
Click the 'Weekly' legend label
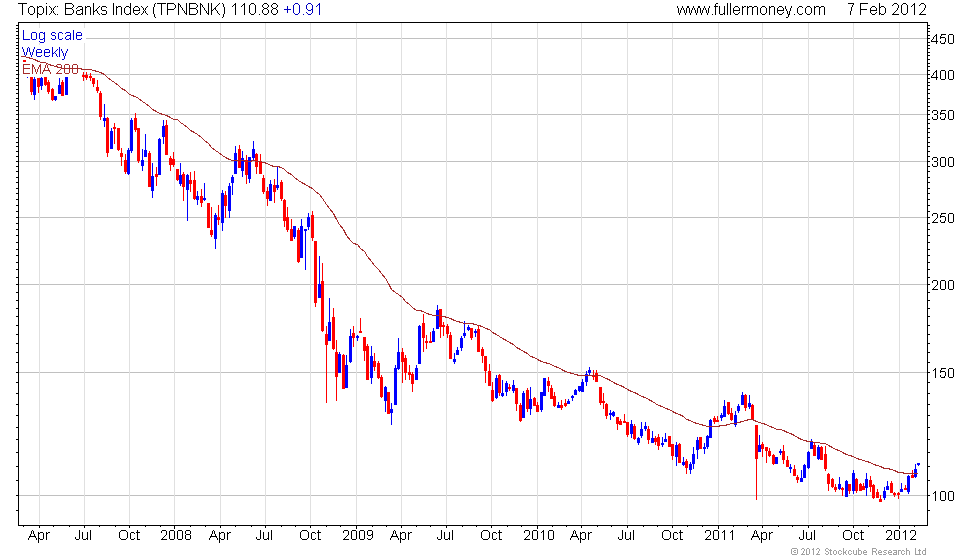(44, 52)
